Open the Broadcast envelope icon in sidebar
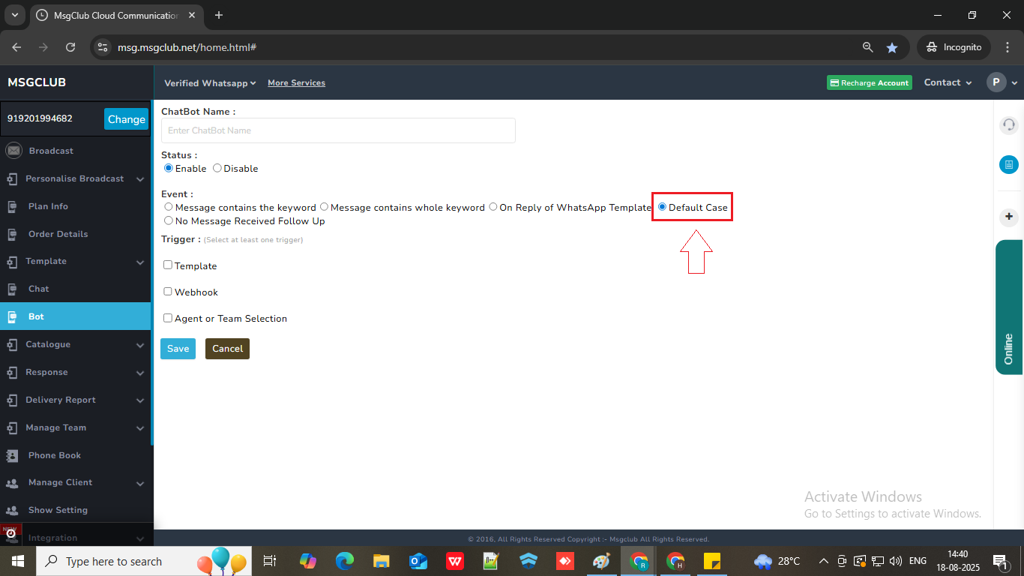The width and height of the screenshot is (1024, 576). click(x=14, y=151)
